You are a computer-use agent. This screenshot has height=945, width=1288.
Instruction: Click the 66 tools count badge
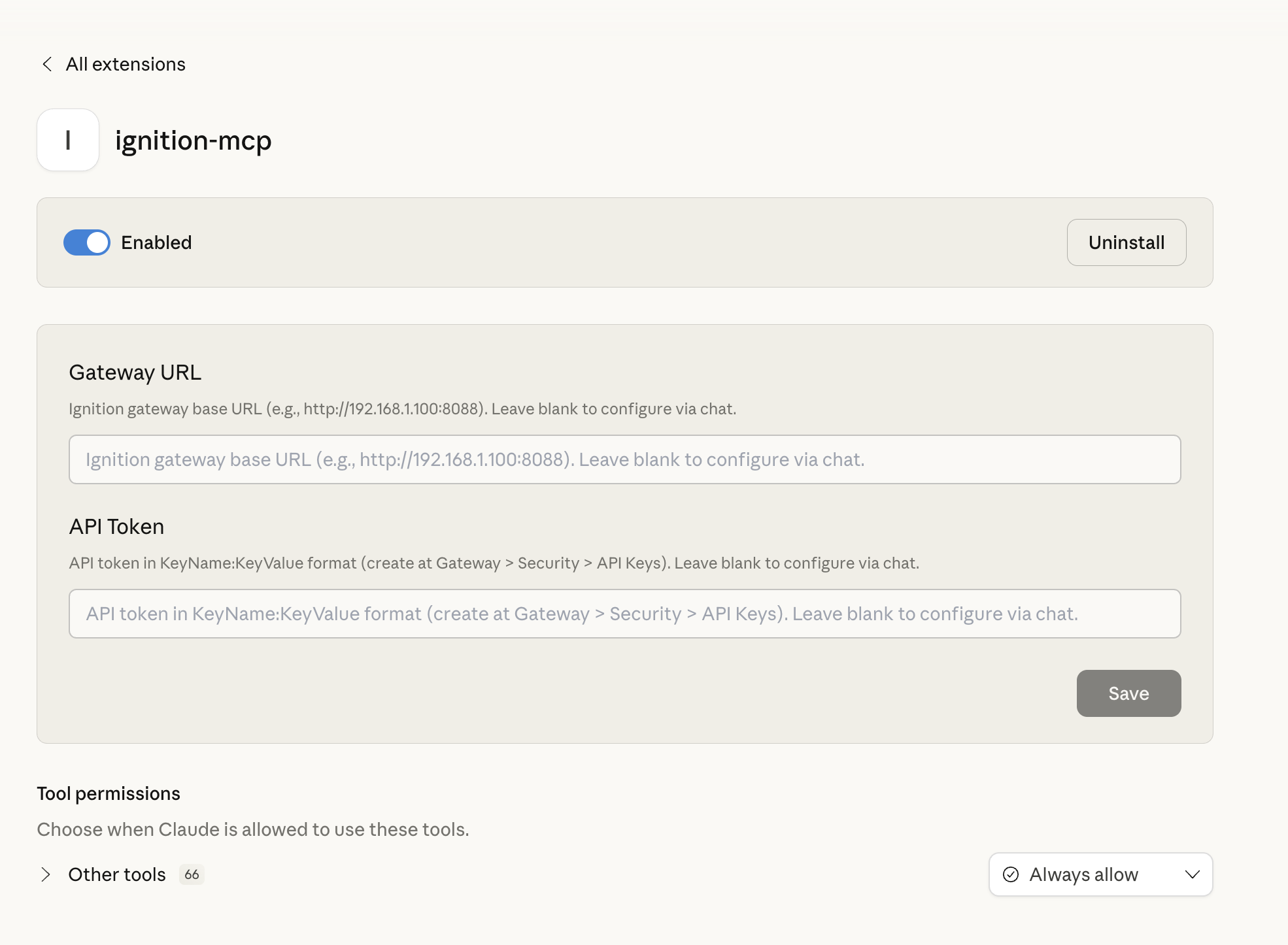[191, 874]
